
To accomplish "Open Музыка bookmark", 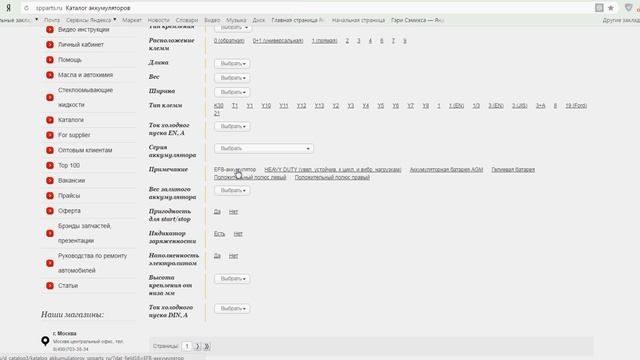I will coord(236,20).
